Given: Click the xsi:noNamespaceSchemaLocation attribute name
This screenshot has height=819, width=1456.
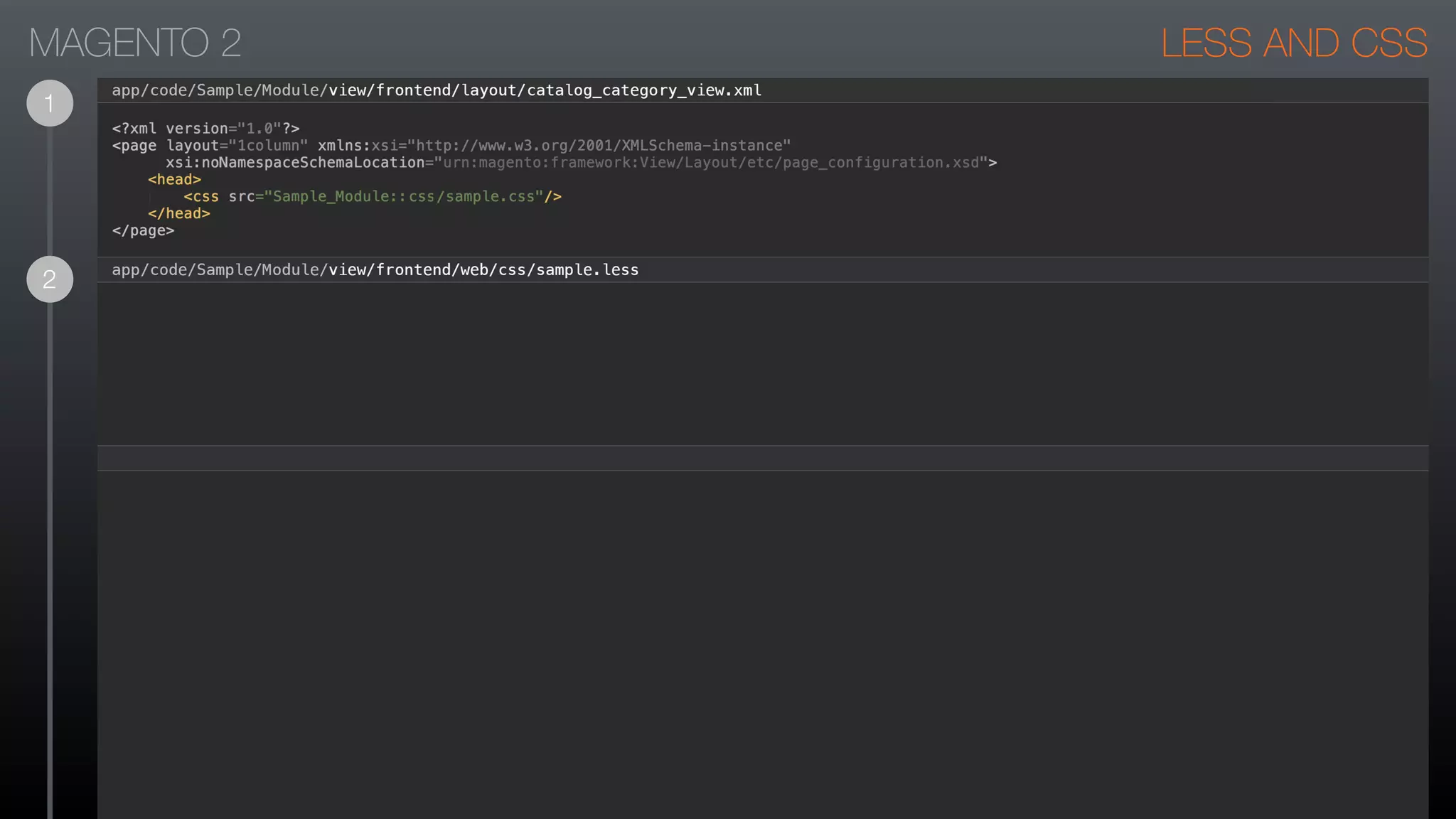Looking at the screenshot, I should [x=295, y=163].
